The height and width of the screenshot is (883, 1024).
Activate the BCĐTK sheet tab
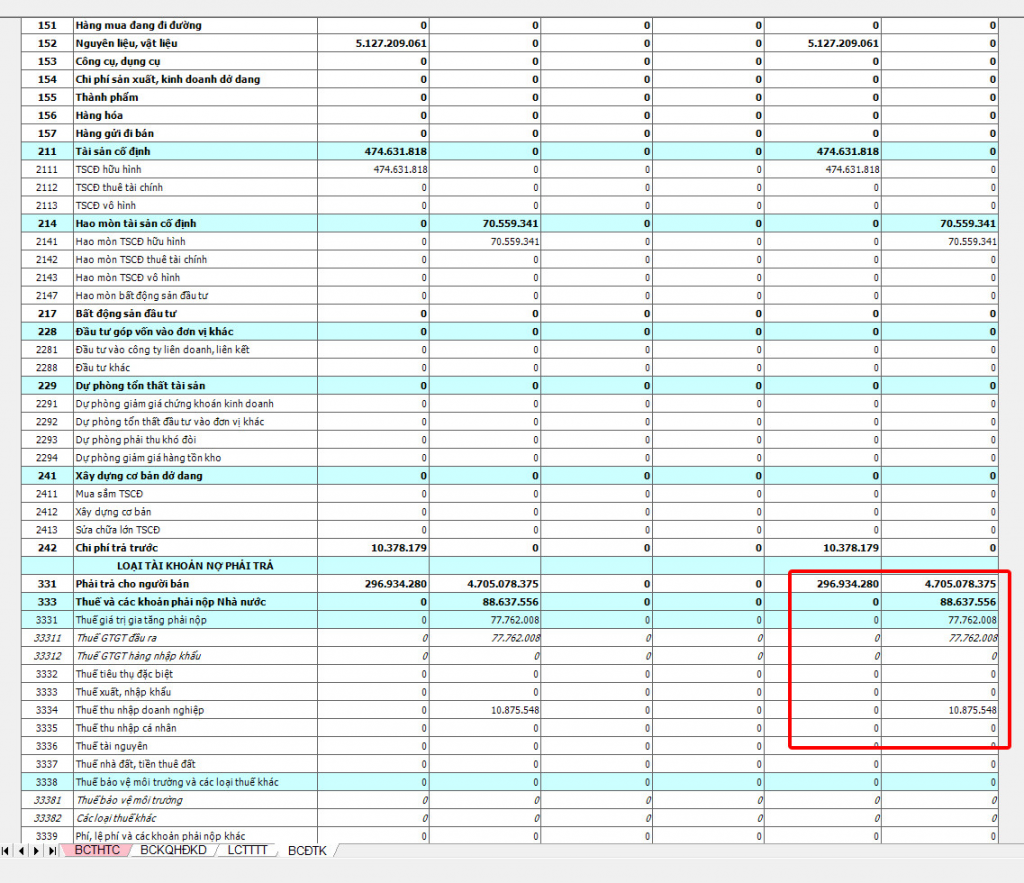(307, 851)
